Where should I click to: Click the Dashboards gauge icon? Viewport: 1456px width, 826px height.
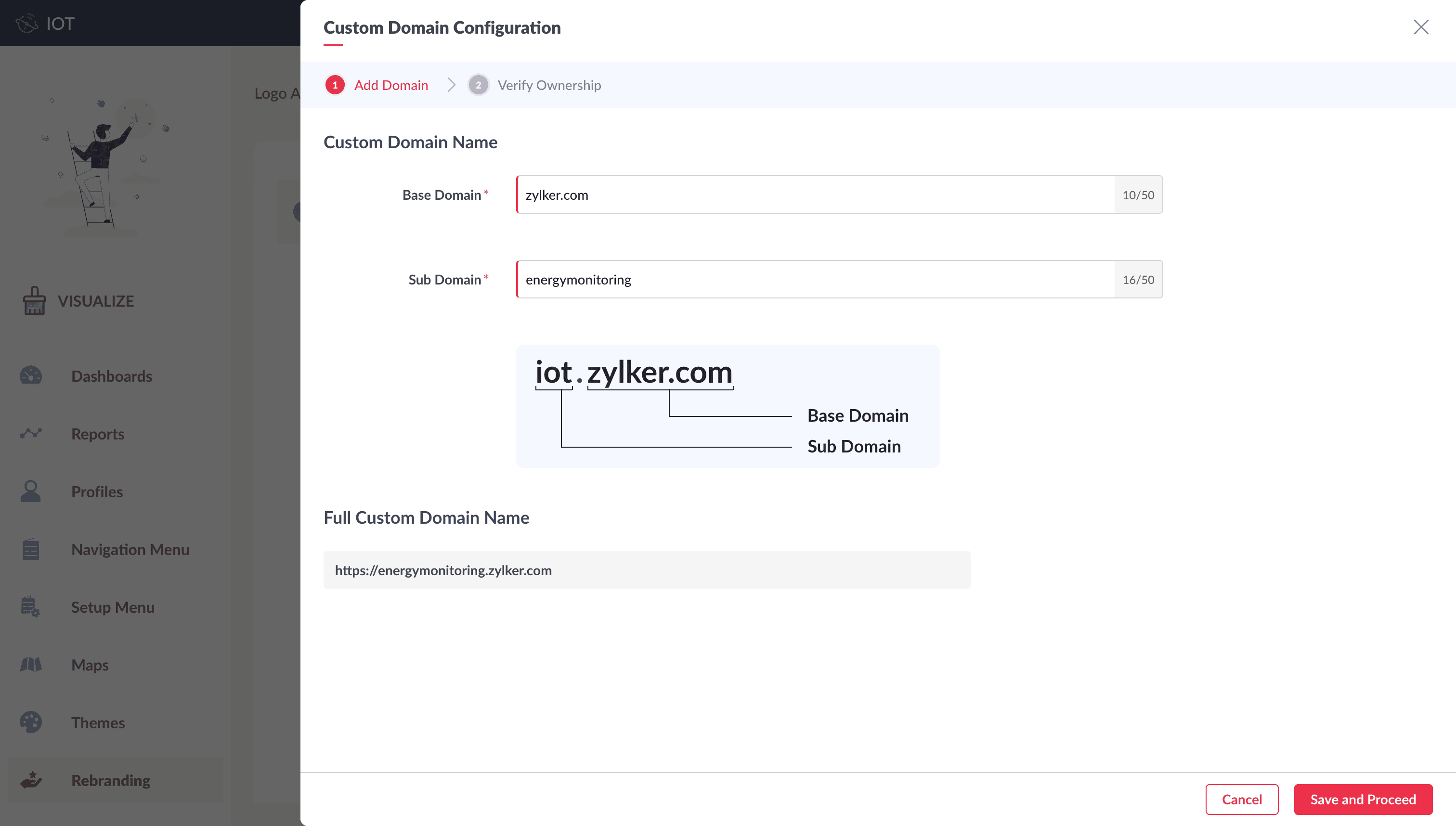(x=31, y=375)
